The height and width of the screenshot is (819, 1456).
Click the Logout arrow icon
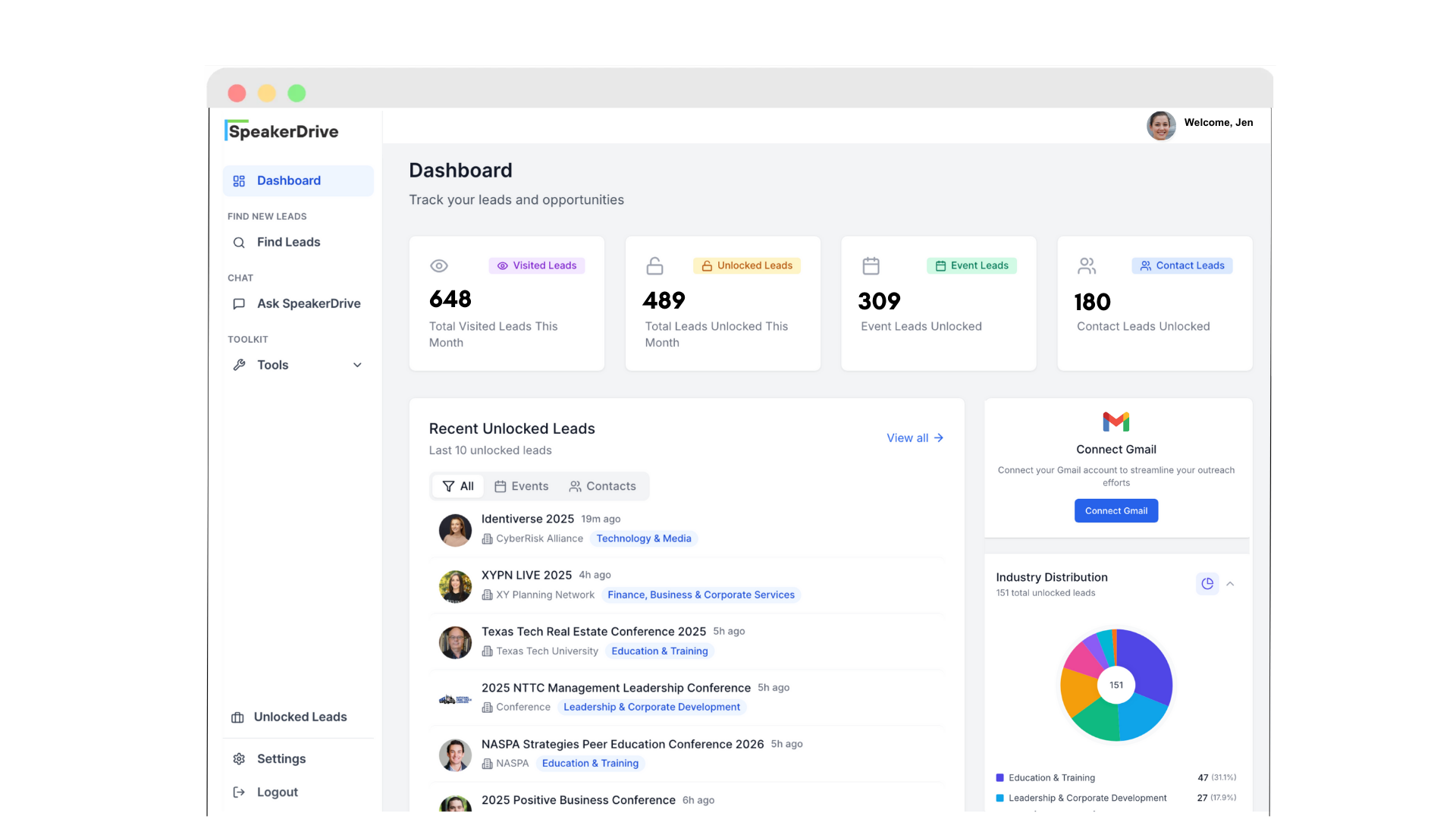[239, 792]
